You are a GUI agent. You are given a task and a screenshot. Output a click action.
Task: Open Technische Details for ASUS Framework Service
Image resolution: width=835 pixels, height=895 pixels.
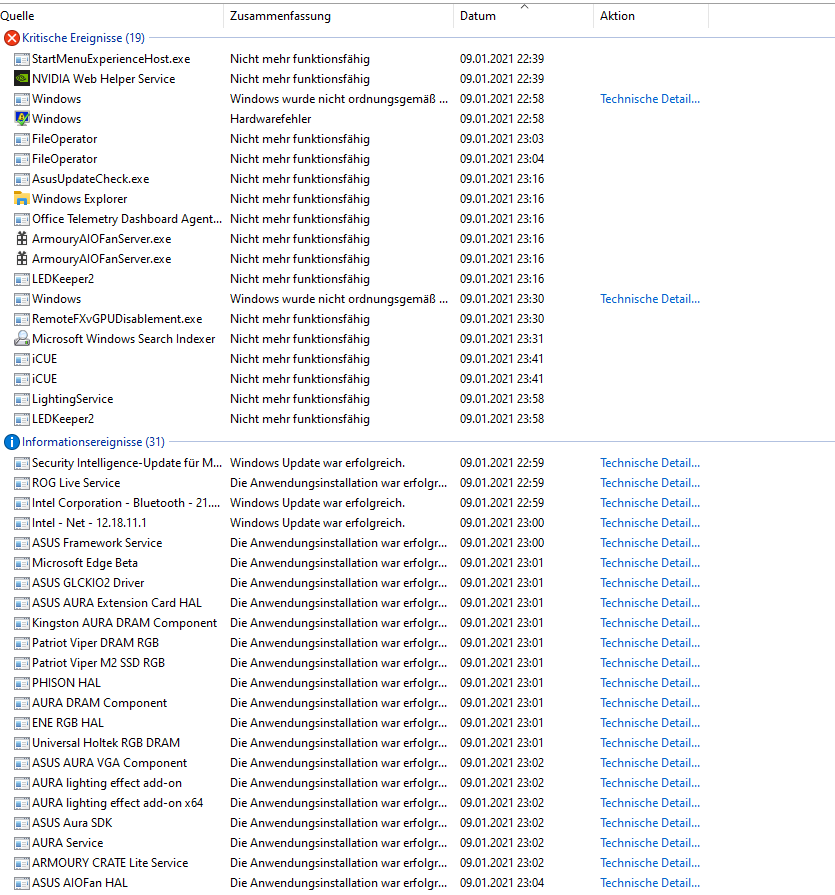click(x=650, y=543)
